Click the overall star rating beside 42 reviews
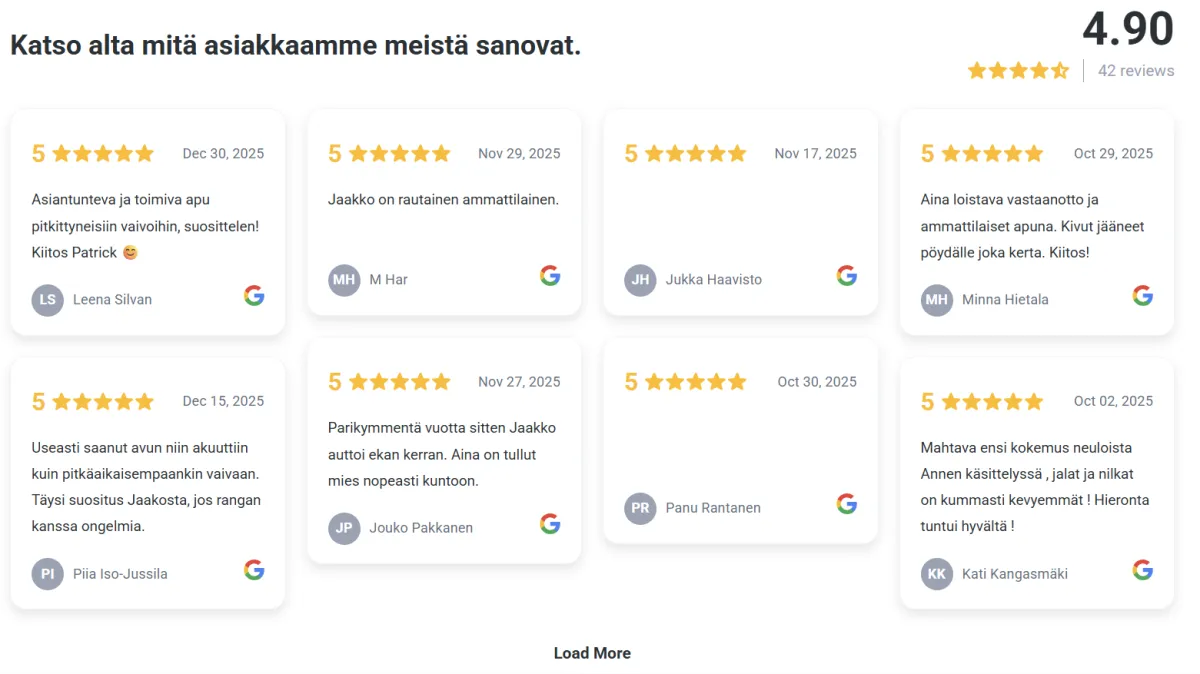This screenshot has height=674, width=1200. [x=1018, y=71]
